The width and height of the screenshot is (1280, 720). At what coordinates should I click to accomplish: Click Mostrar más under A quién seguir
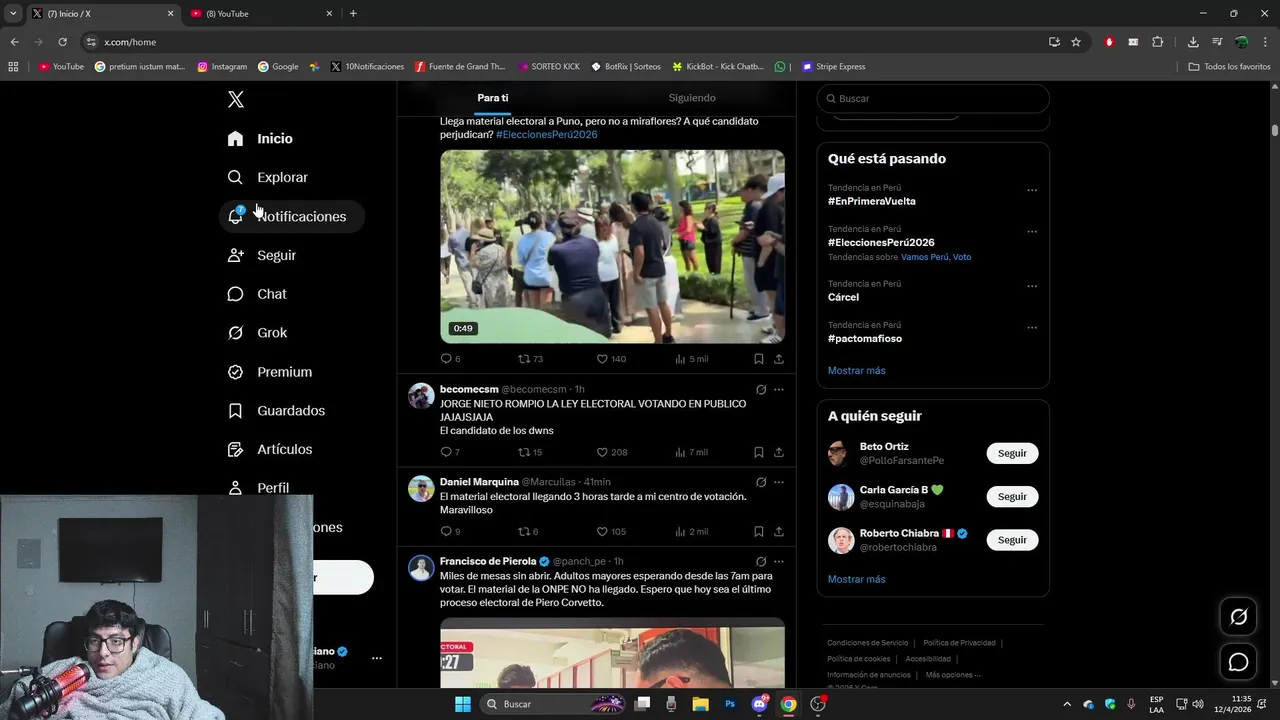856,580
